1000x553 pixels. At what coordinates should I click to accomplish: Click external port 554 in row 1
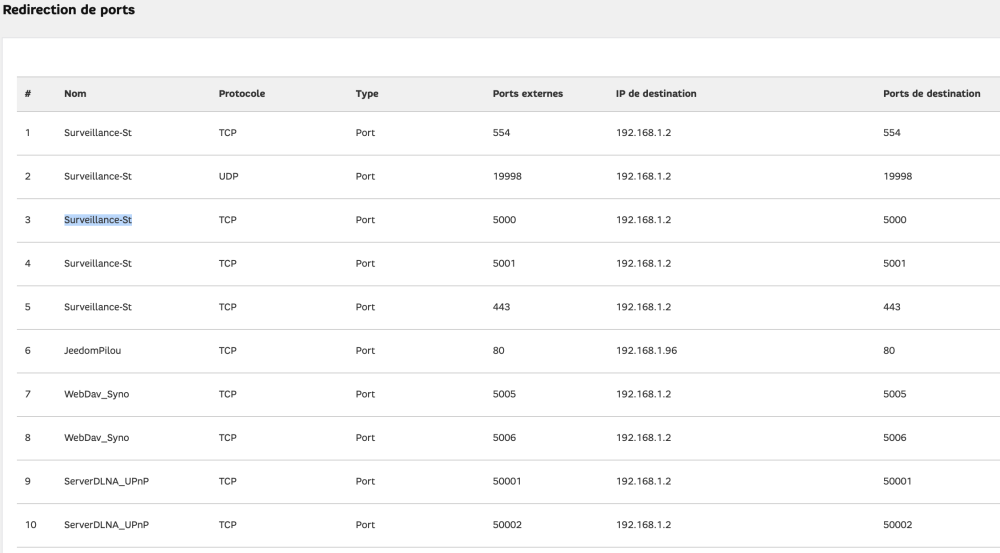[502, 133]
